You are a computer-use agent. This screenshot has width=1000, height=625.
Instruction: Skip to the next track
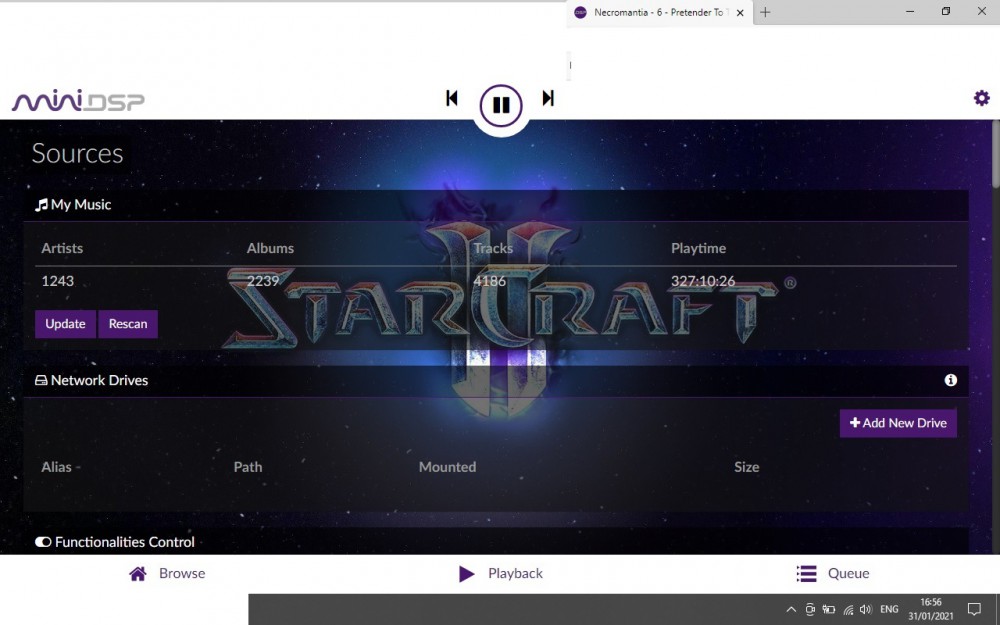(548, 98)
